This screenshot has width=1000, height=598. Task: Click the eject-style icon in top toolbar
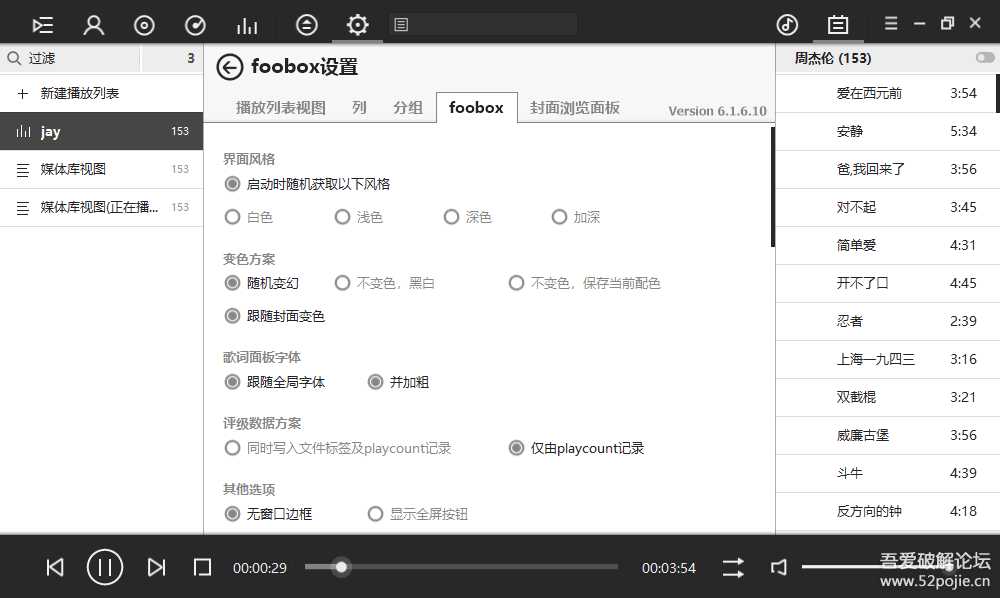tap(306, 23)
